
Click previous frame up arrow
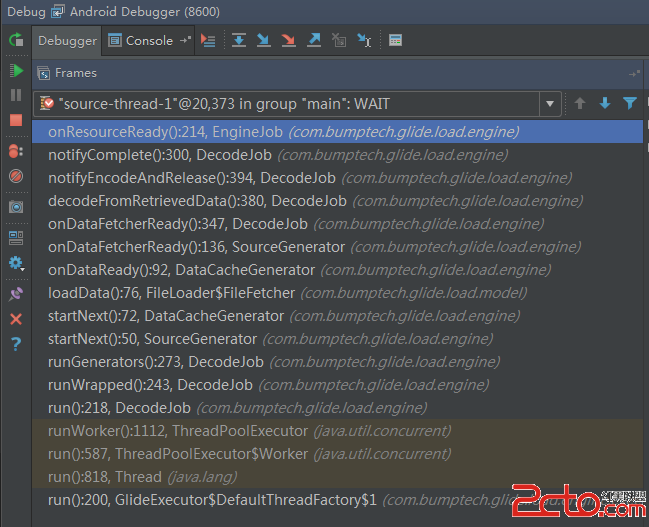(580, 103)
